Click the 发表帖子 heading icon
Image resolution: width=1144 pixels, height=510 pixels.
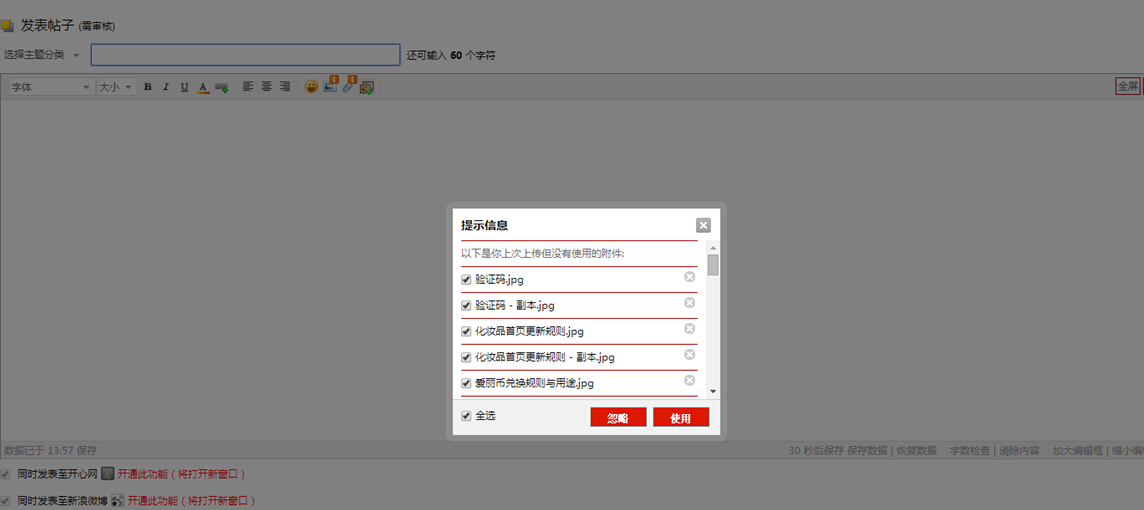7,26
